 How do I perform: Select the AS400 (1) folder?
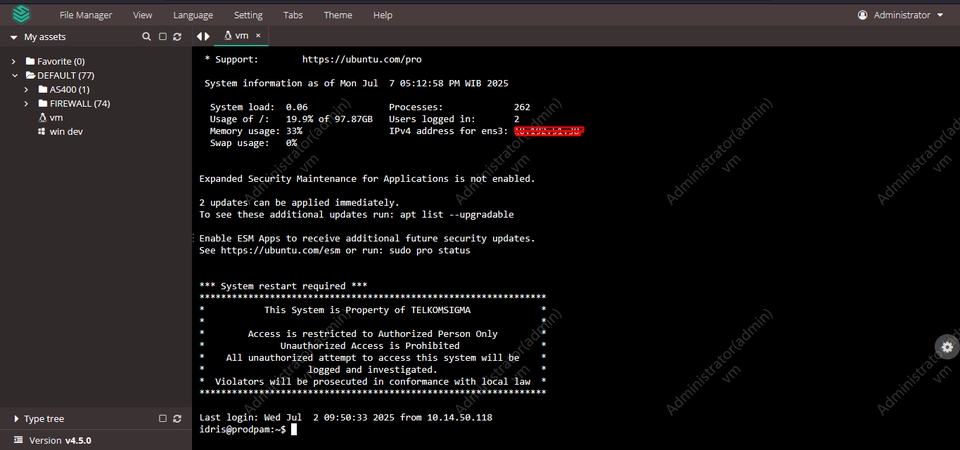click(69, 89)
